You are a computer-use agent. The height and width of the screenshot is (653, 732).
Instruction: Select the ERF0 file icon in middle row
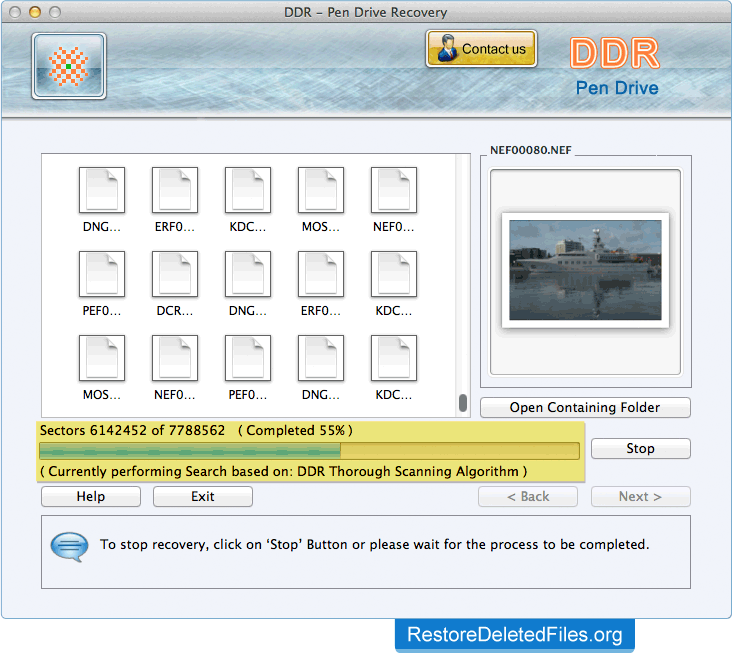pyautogui.click(x=321, y=274)
